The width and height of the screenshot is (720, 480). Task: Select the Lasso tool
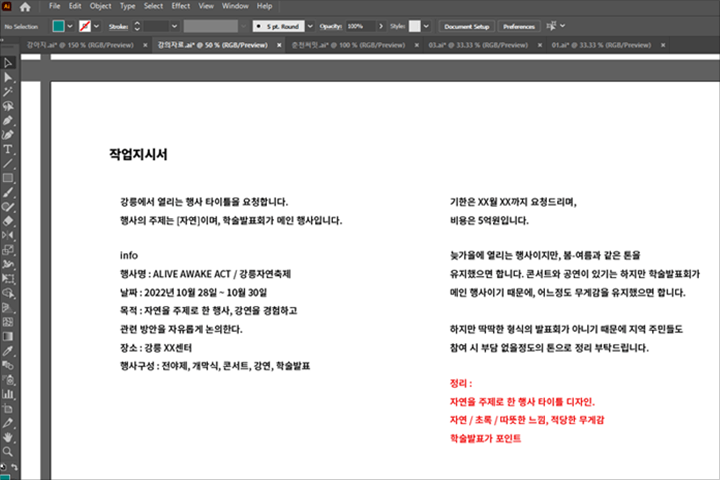click(8, 106)
